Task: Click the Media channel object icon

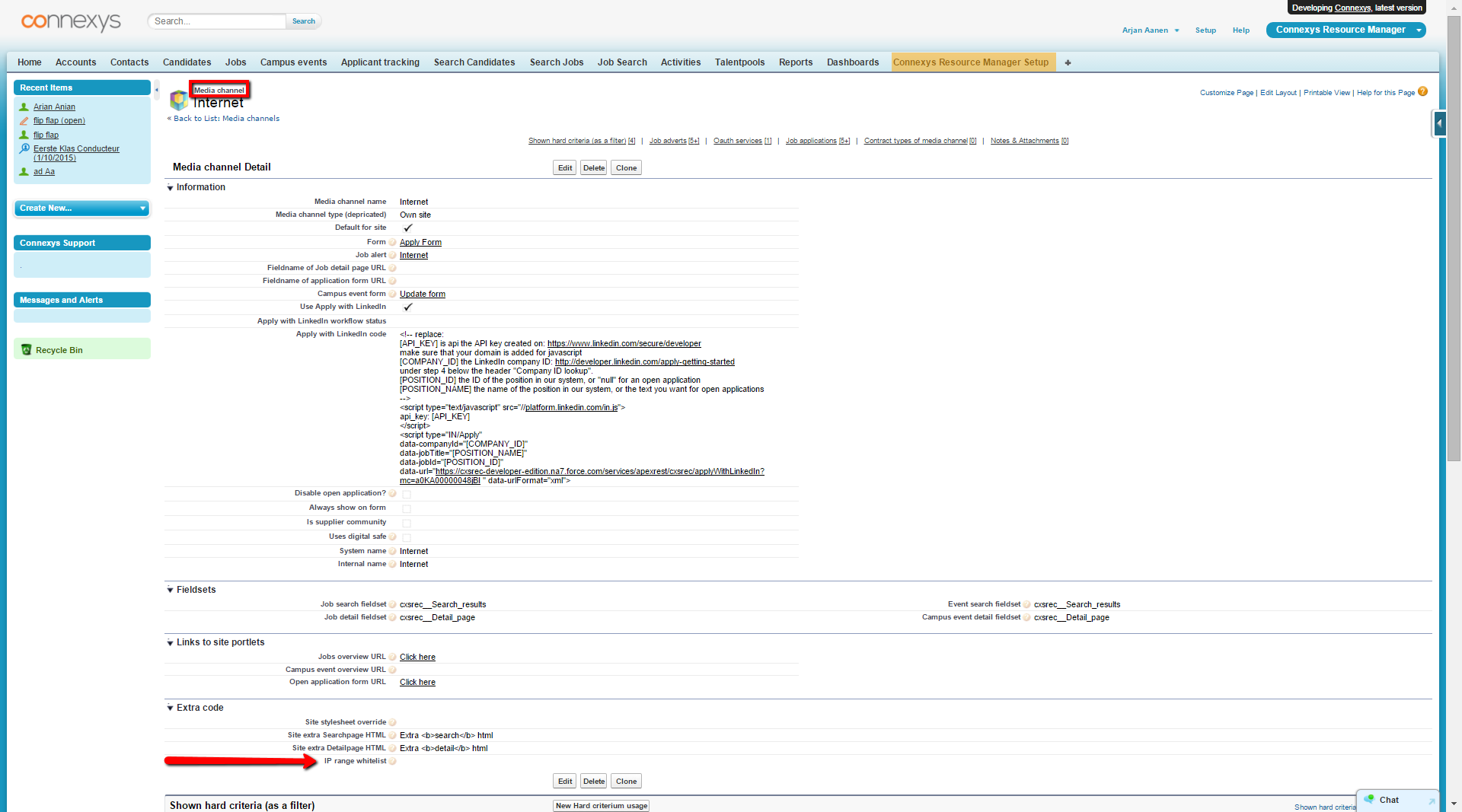Action: tap(178, 100)
